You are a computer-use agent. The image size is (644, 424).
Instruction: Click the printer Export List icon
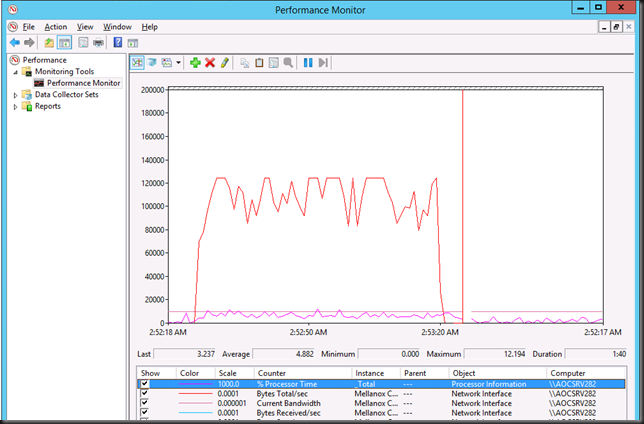(99, 42)
